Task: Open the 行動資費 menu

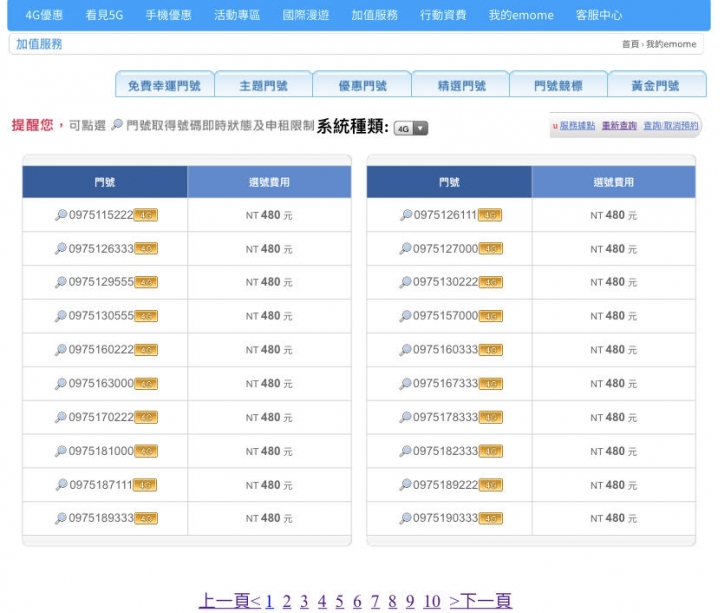Action: point(443,15)
